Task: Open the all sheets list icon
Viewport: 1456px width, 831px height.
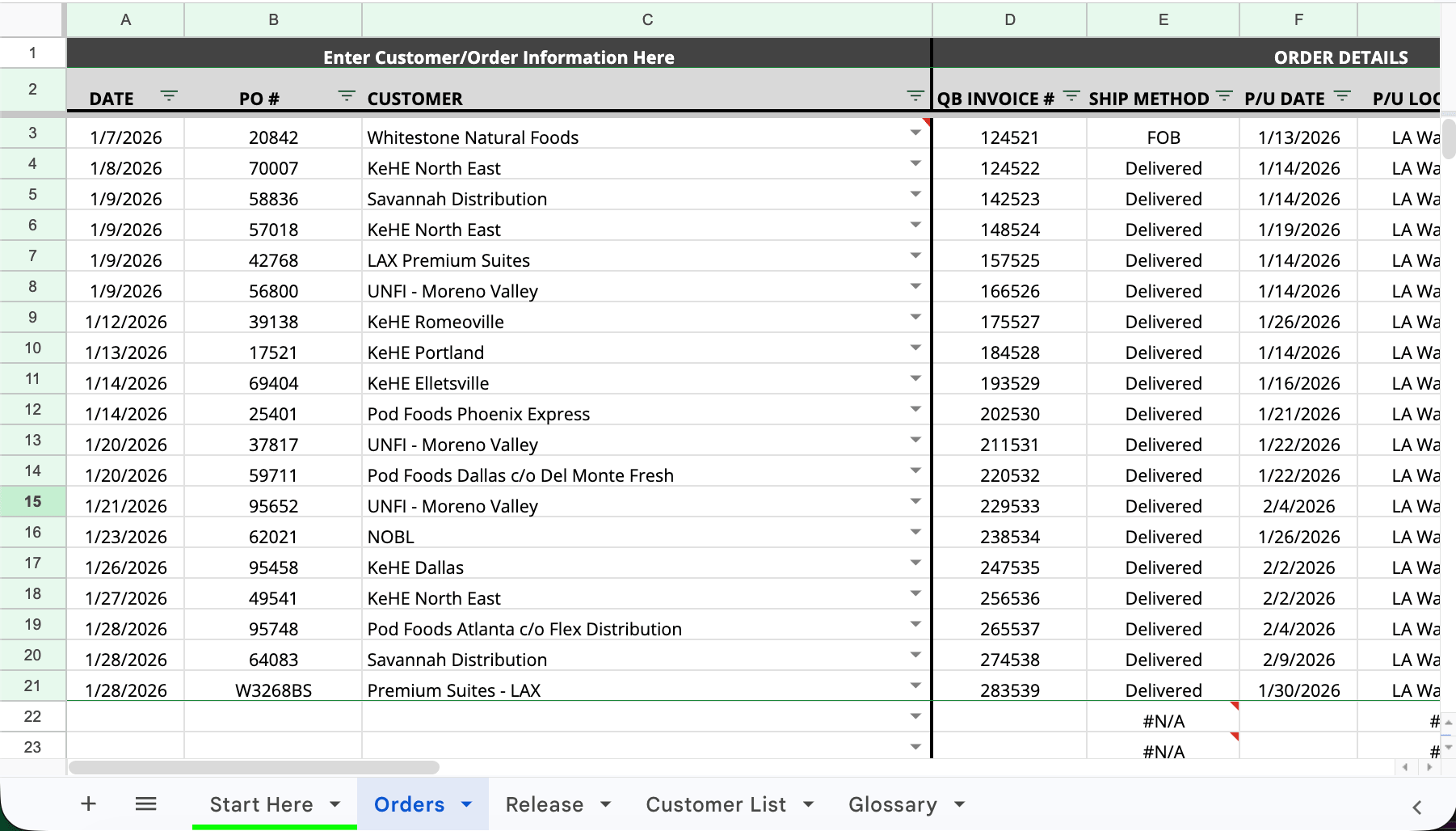Action: coord(145,804)
